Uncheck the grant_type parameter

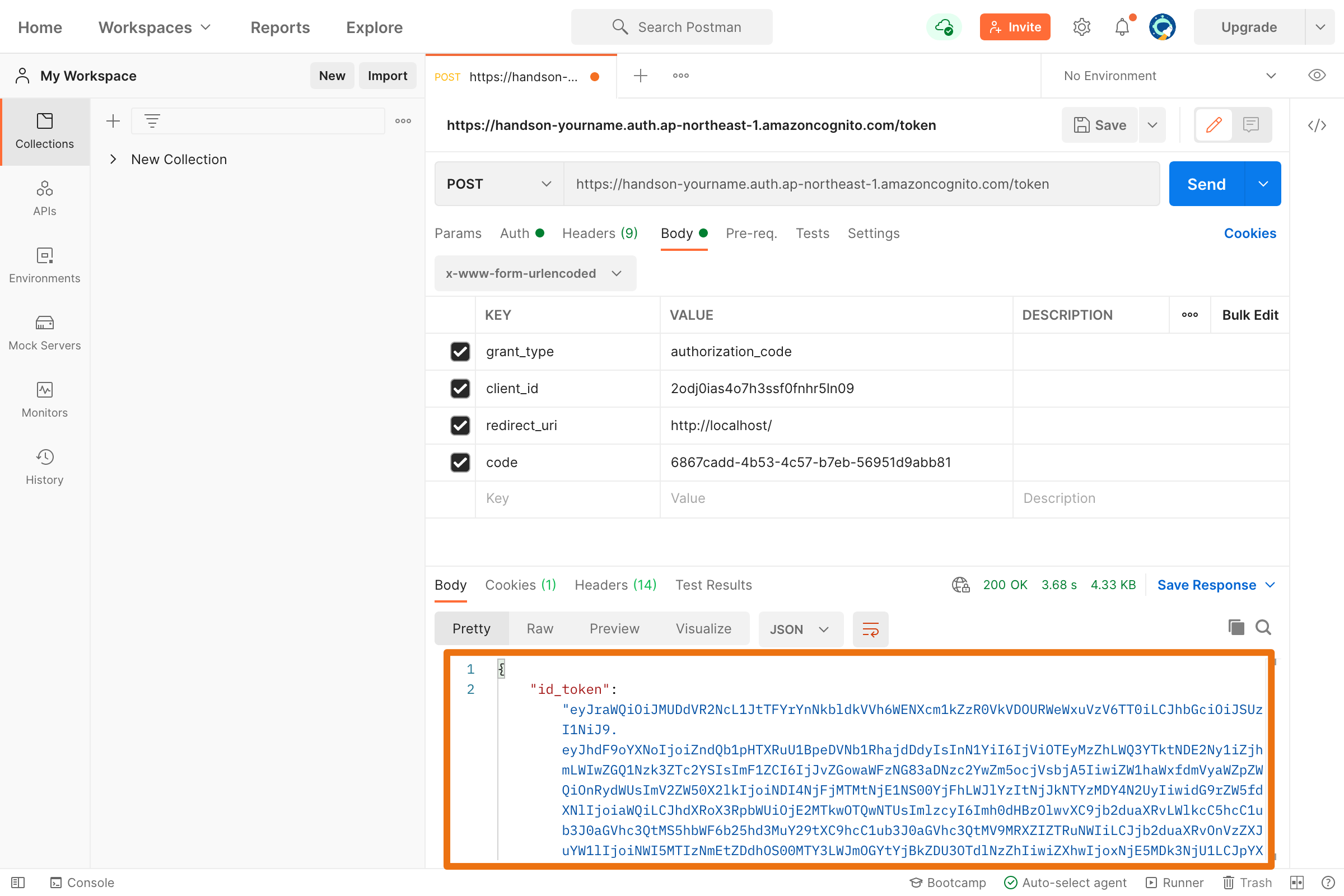tap(460, 352)
